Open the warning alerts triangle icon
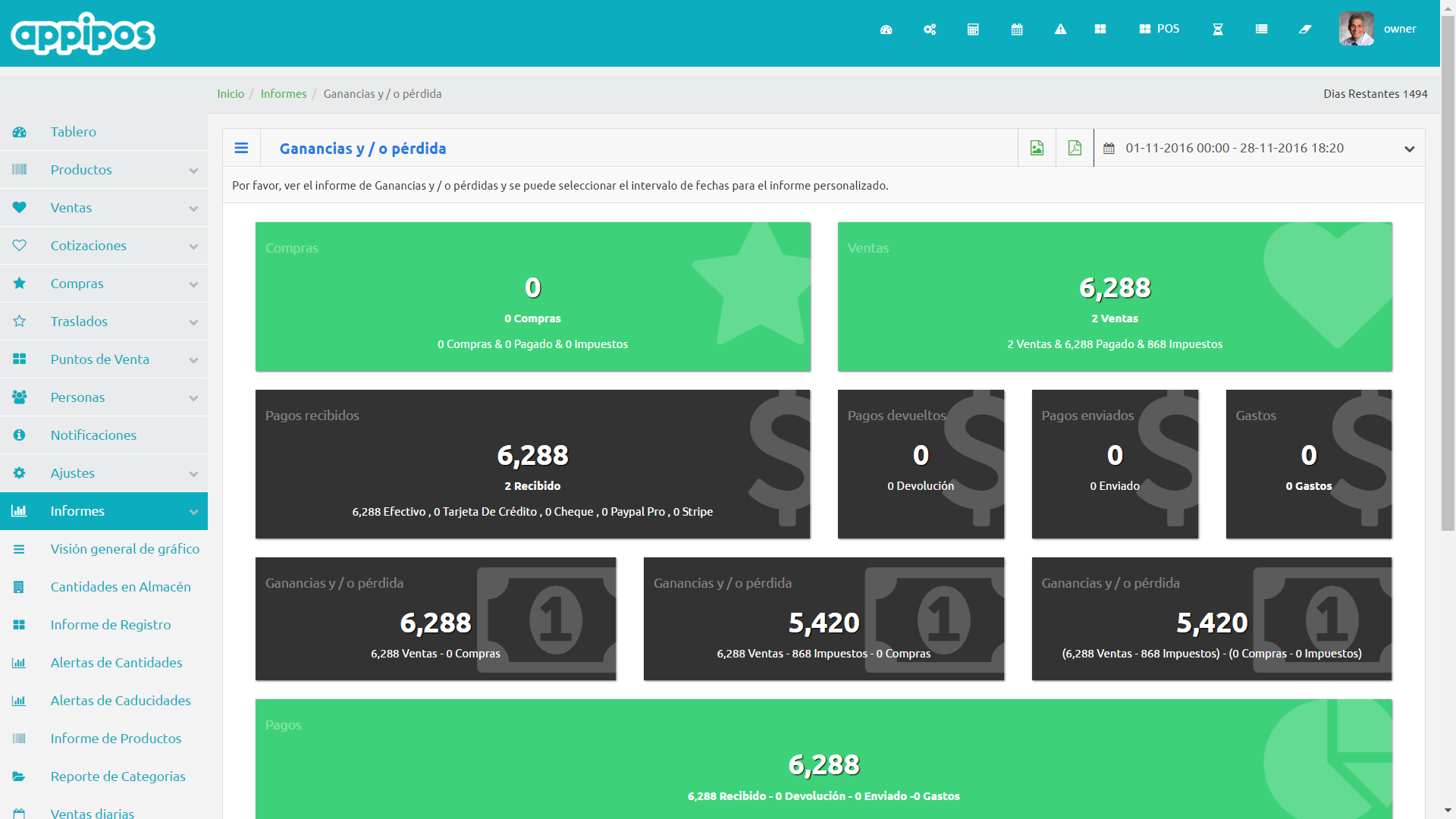 point(1060,30)
